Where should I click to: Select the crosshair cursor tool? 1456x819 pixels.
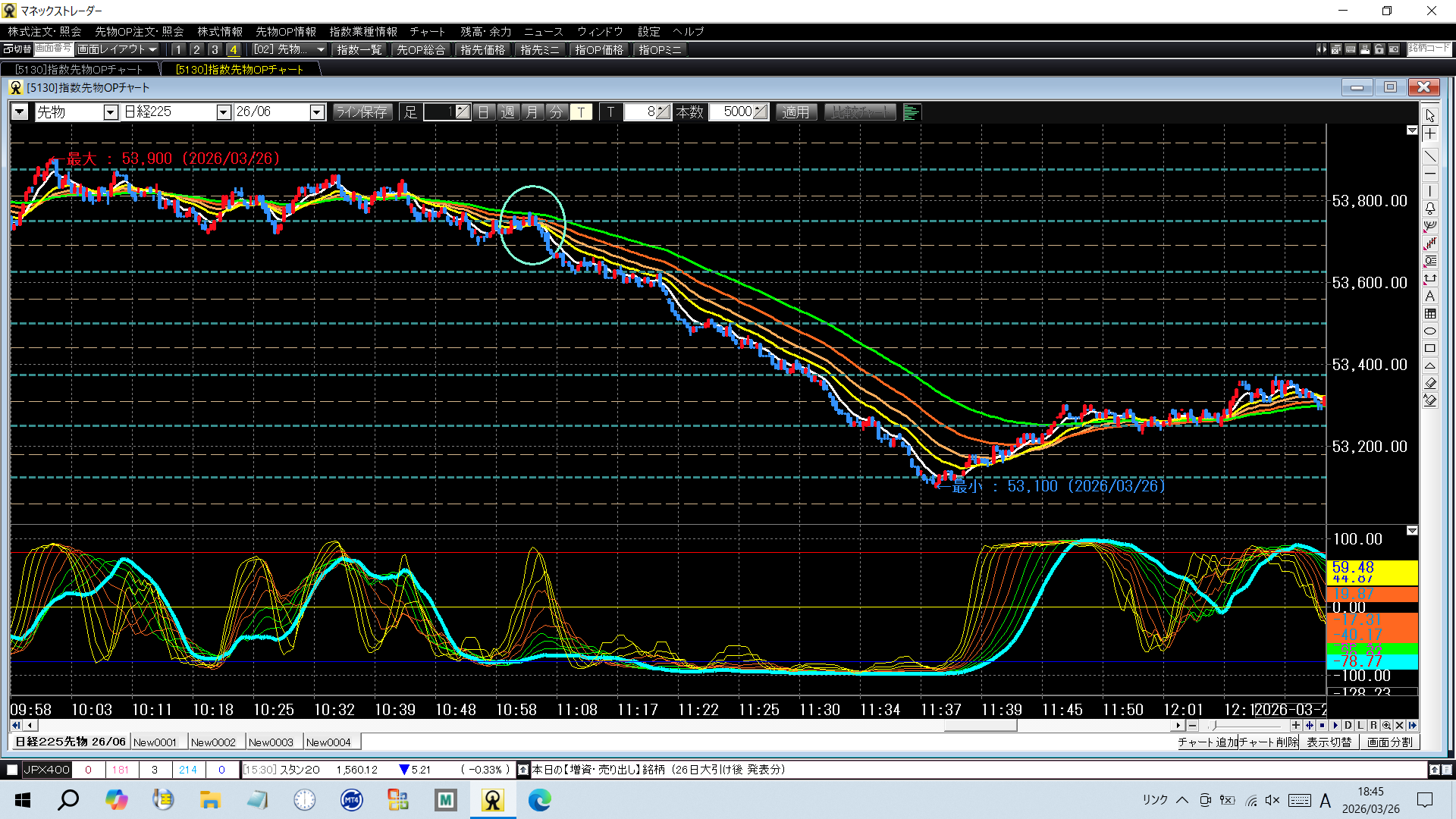click(x=1429, y=134)
